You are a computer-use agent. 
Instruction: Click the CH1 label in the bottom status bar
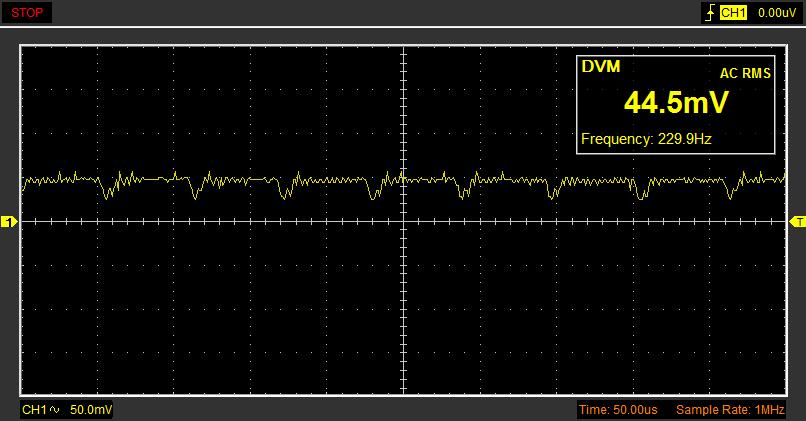pos(35,410)
